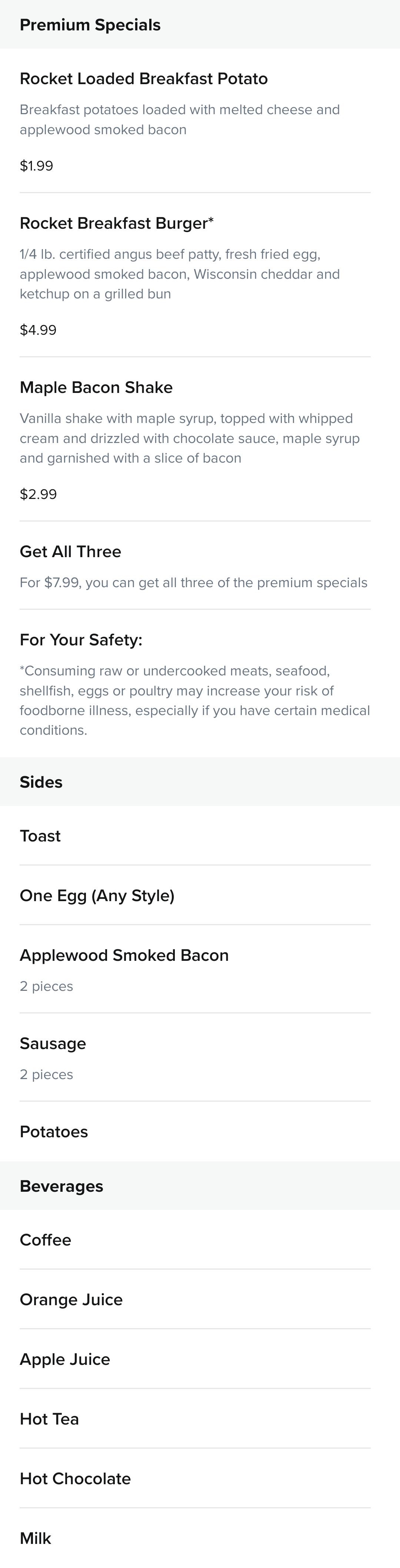The image size is (400, 1568).
Task: Tap Potatoes in Sides list
Action: click(195, 1132)
